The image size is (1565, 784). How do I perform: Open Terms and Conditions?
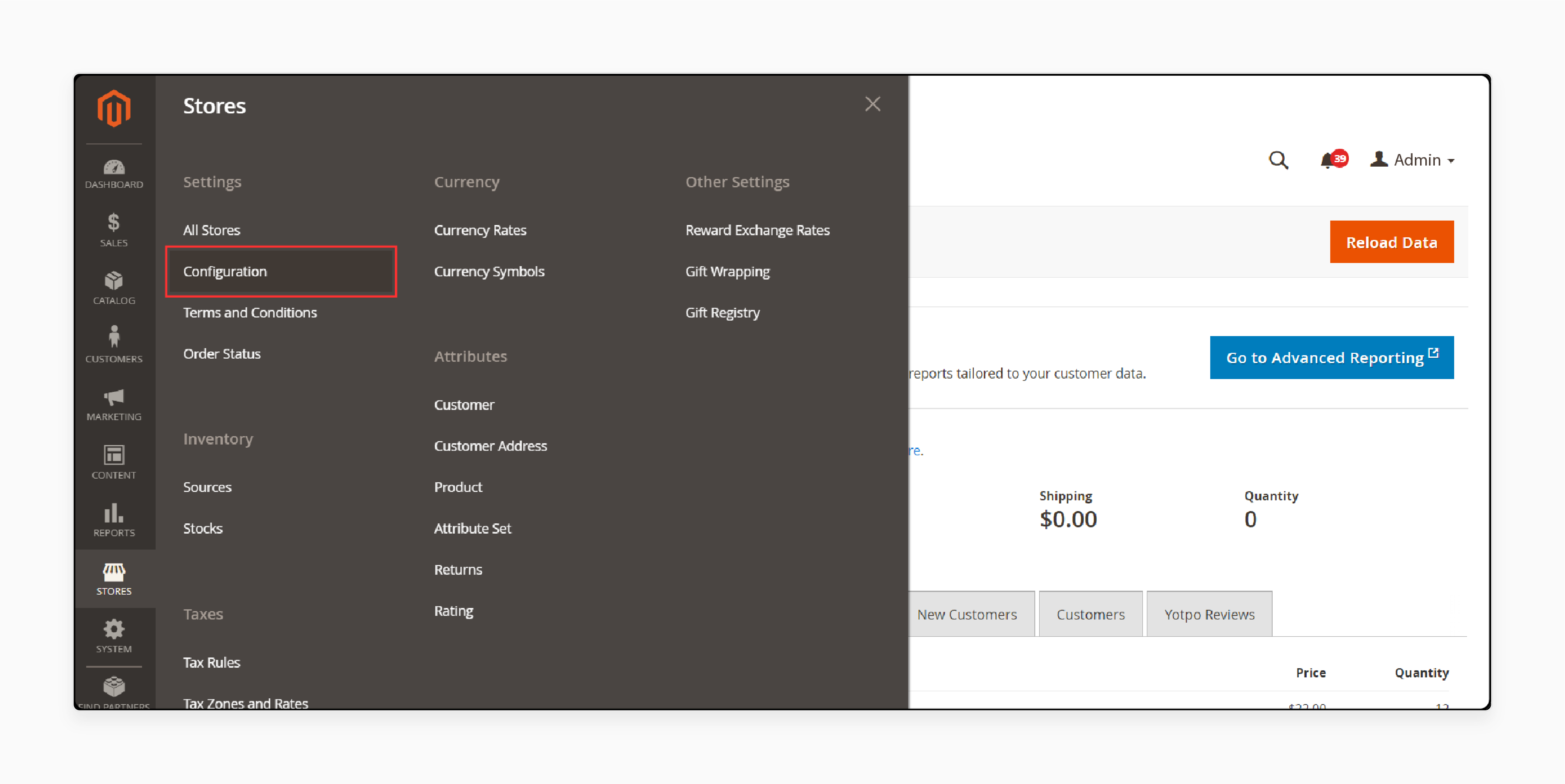click(x=250, y=313)
